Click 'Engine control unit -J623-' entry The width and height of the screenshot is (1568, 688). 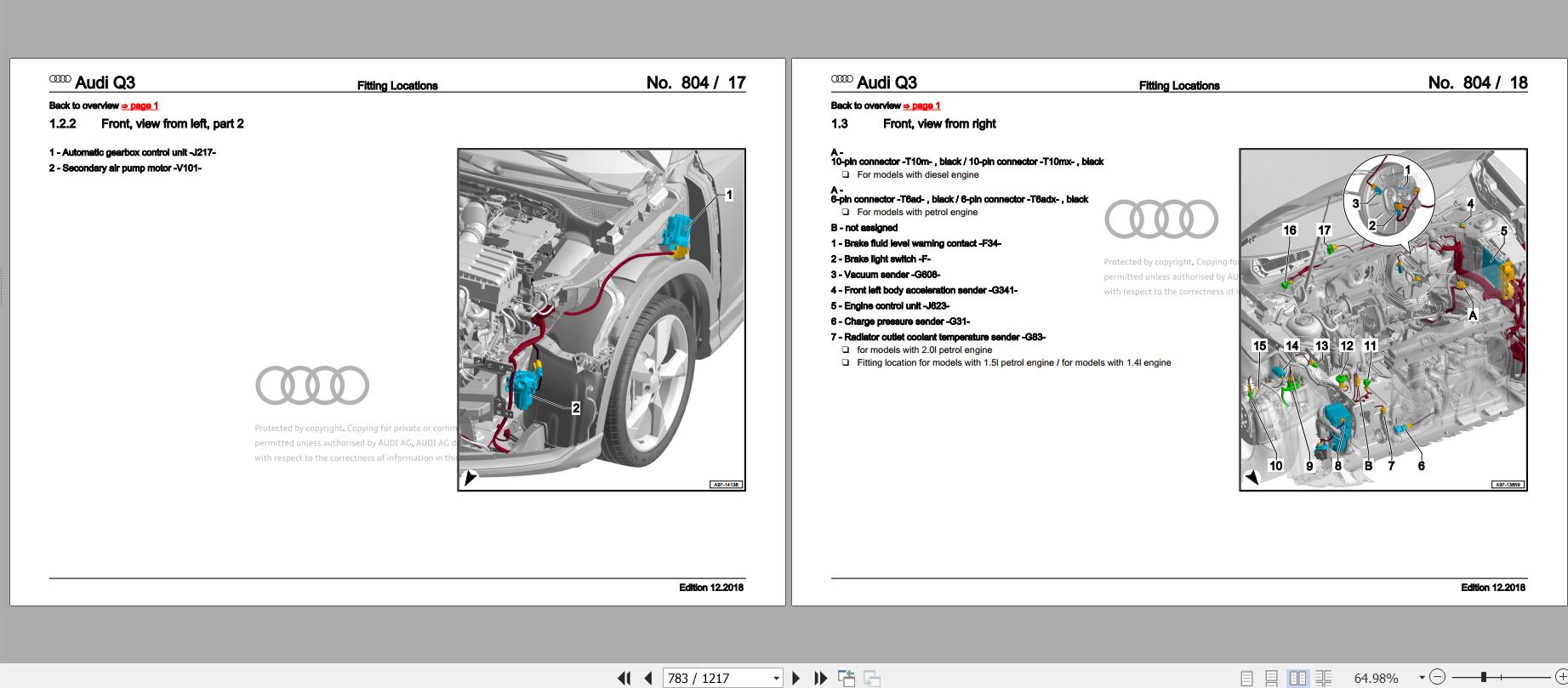pos(897,306)
